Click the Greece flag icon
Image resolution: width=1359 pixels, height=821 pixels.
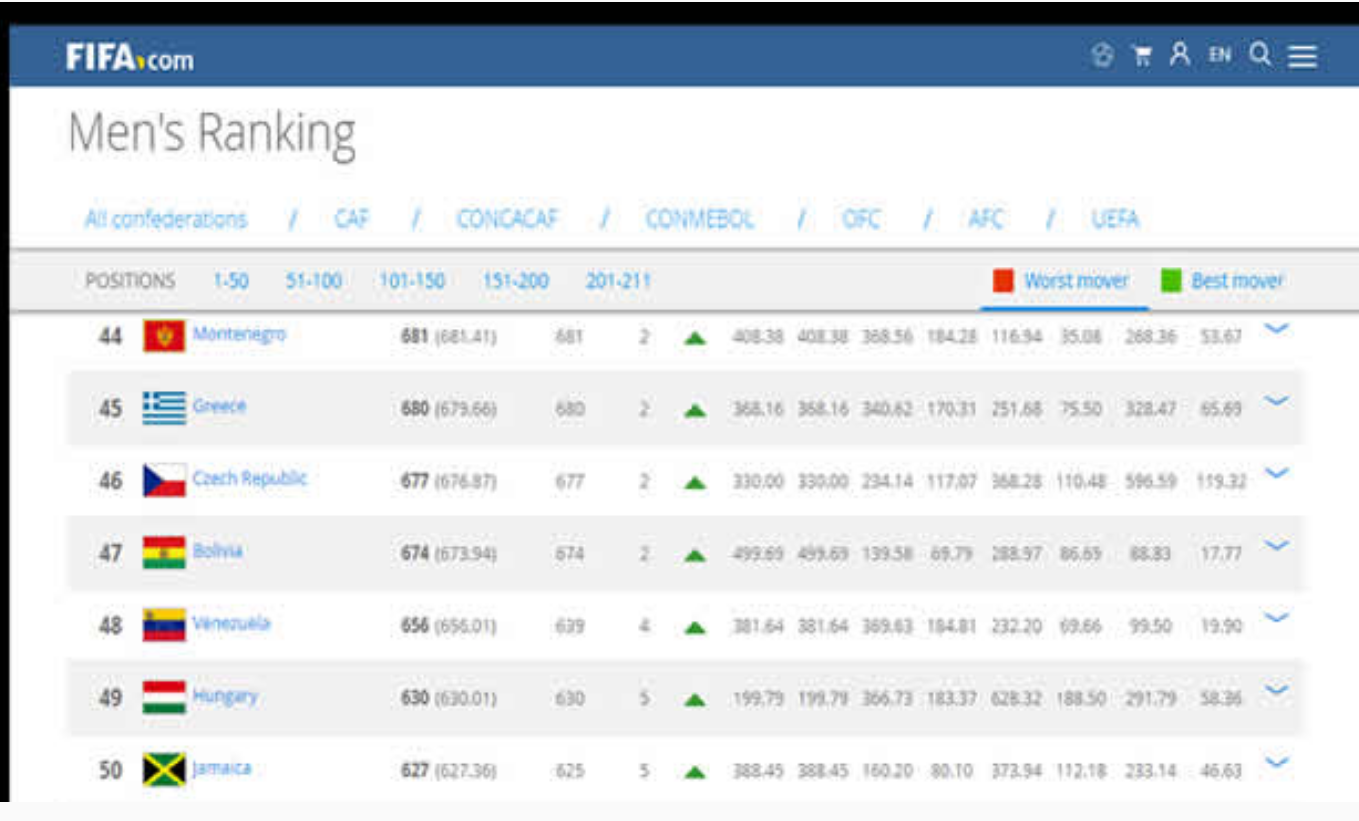point(164,408)
